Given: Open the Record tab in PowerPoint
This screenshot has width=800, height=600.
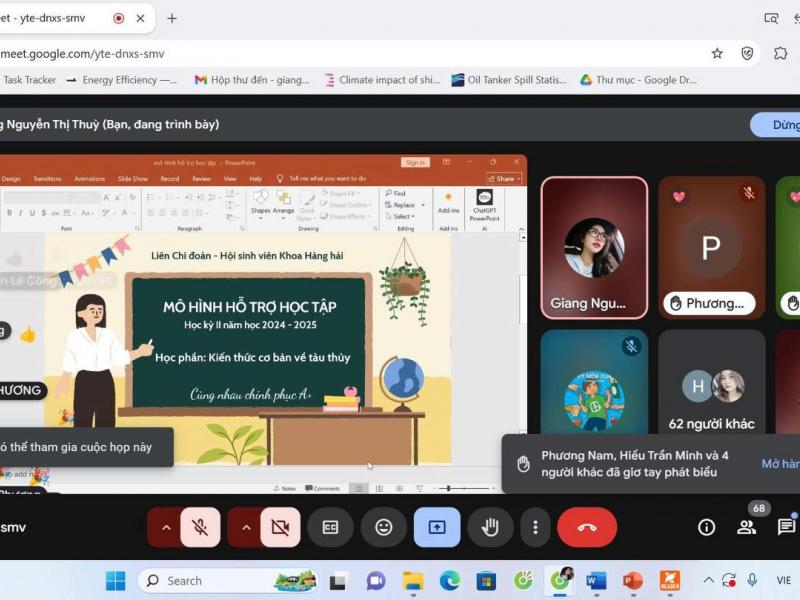Looking at the screenshot, I should click(x=170, y=179).
